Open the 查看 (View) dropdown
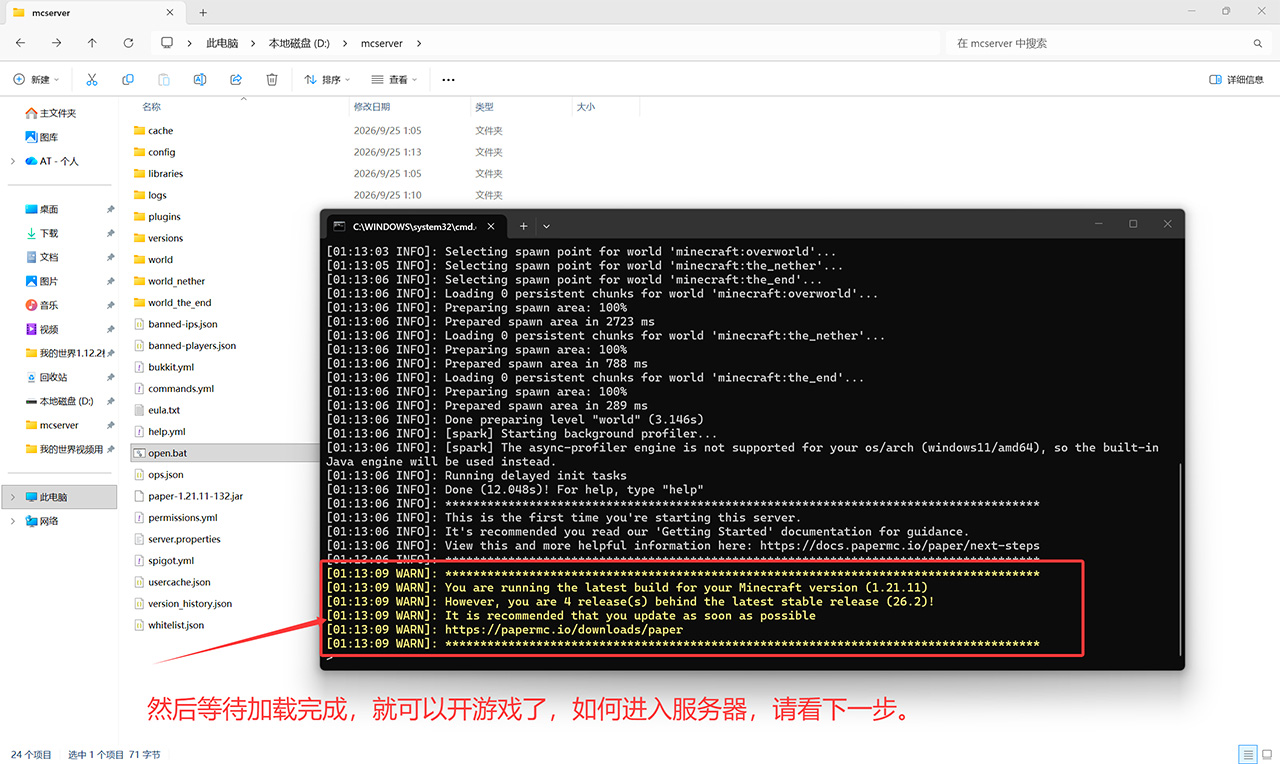The width and height of the screenshot is (1280, 764). pos(395,79)
